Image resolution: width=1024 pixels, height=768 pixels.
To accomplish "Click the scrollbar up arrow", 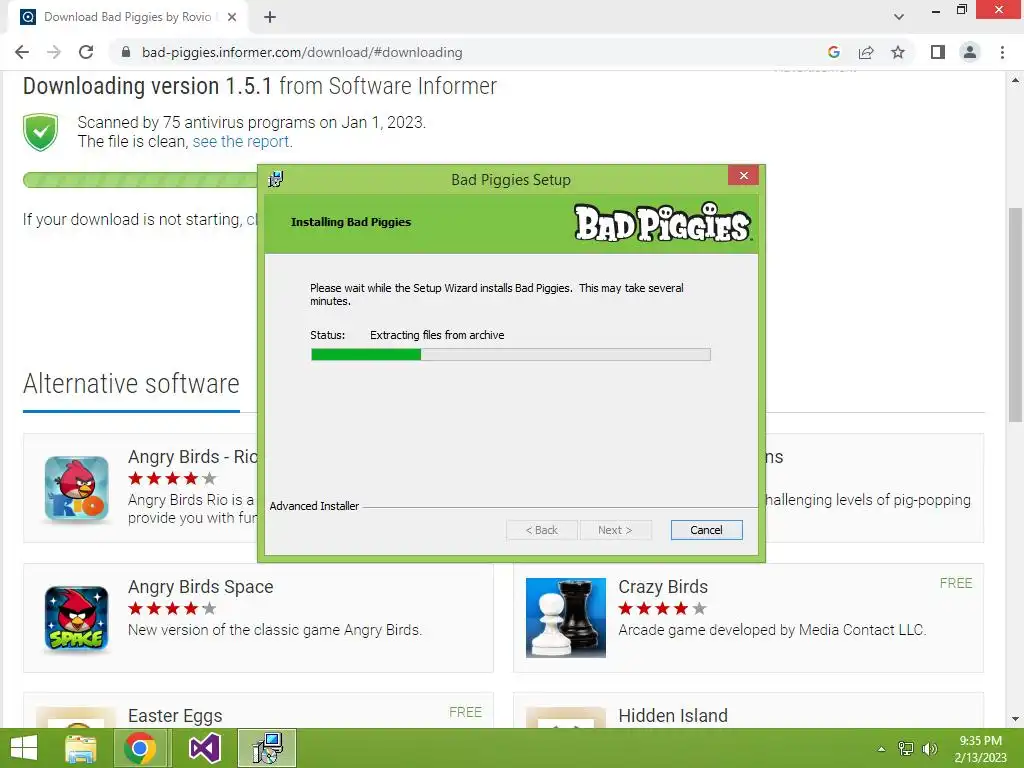I will pos(1015,81).
